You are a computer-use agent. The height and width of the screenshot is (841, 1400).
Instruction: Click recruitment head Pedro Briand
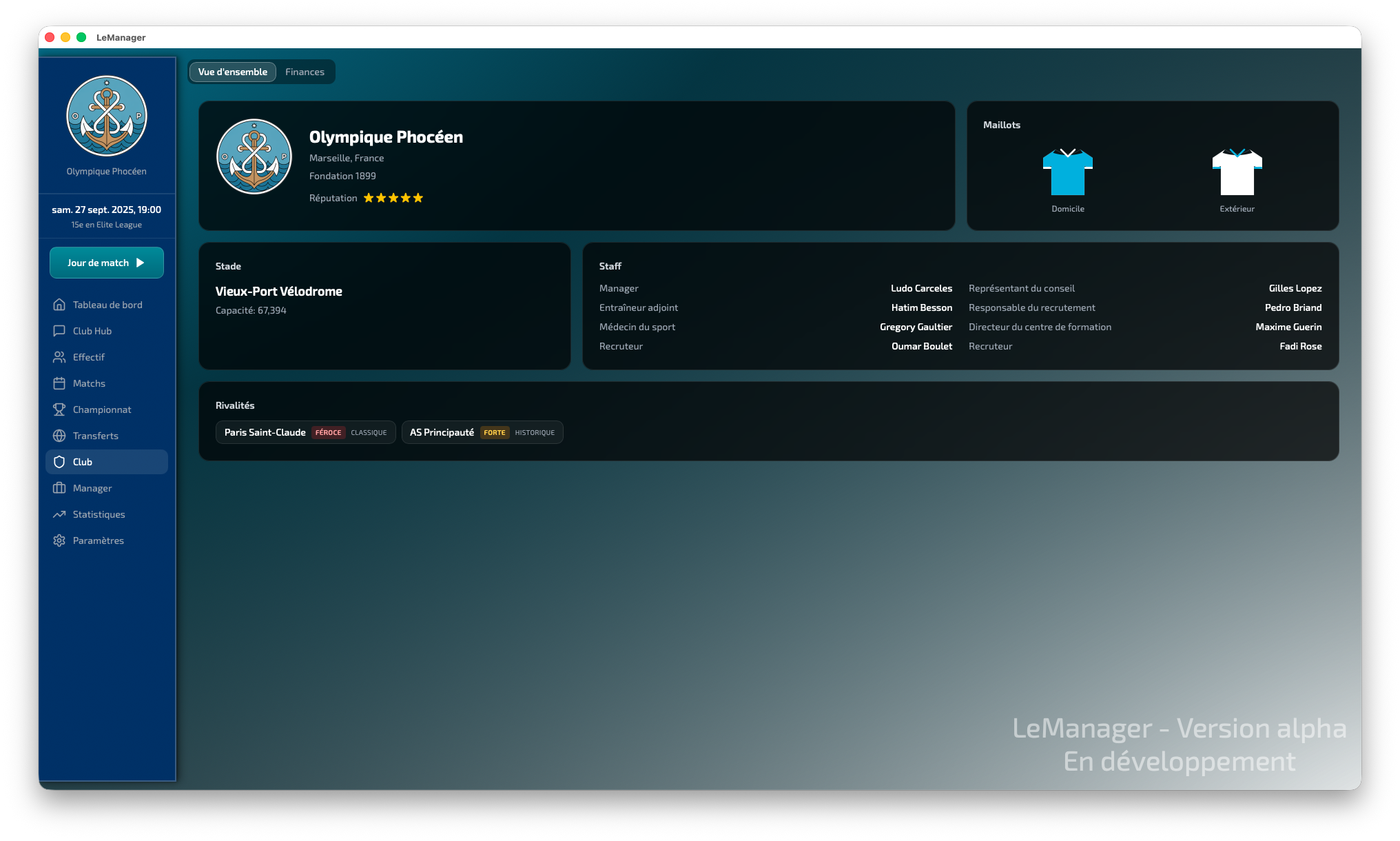[x=1293, y=307]
